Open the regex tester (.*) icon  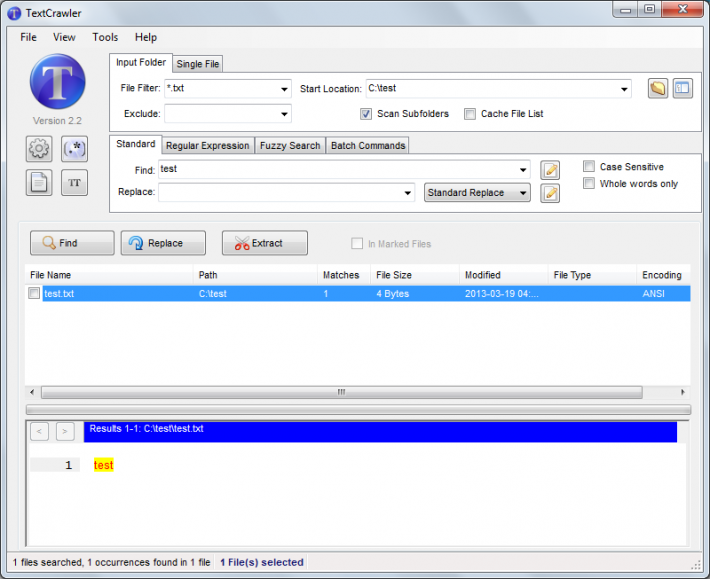[x=74, y=148]
